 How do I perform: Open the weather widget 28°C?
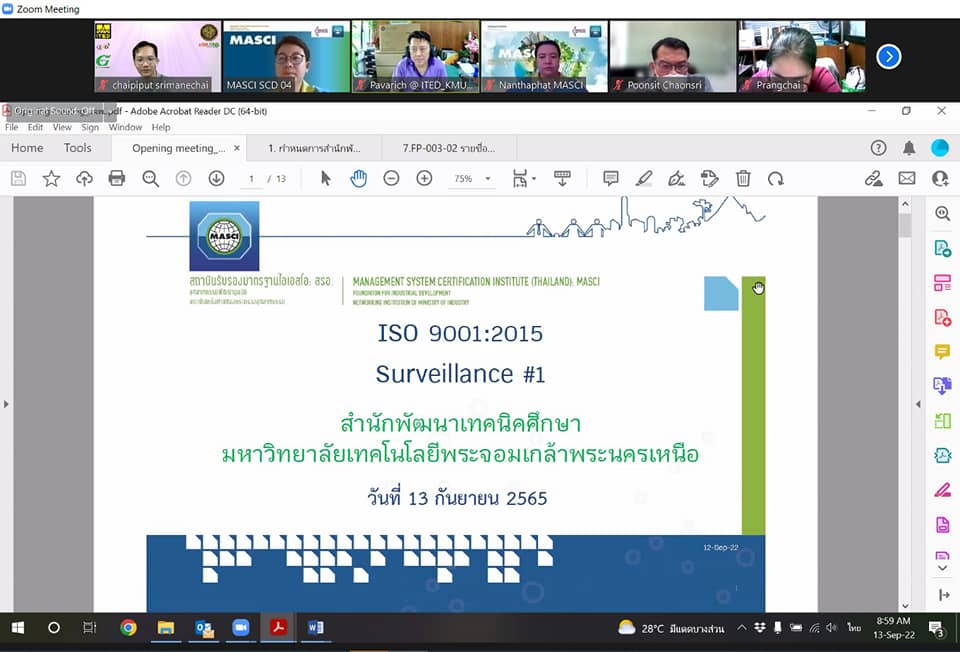pyautogui.click(x=671, y=628)
